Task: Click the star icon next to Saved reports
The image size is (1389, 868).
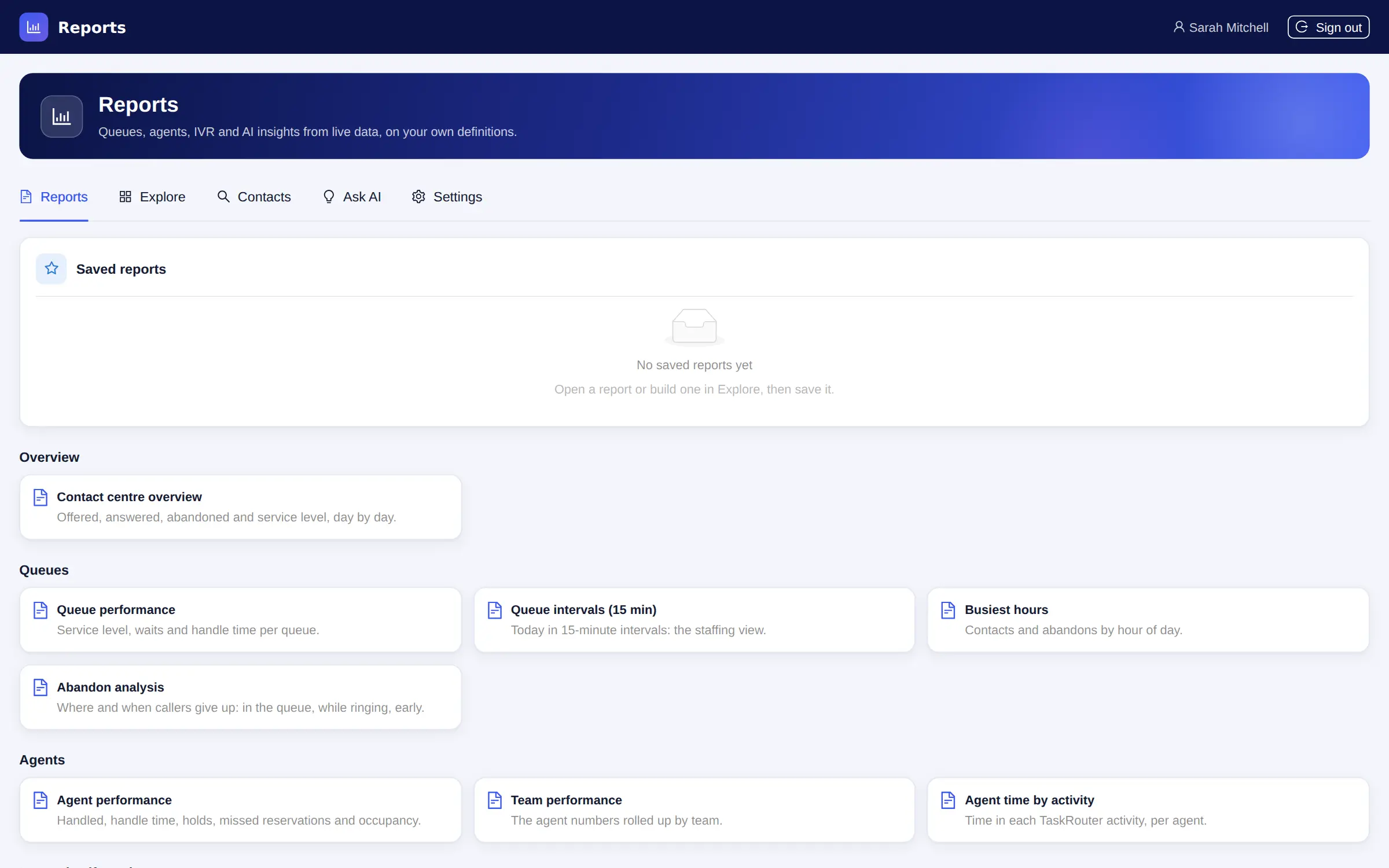Action: 52,269
